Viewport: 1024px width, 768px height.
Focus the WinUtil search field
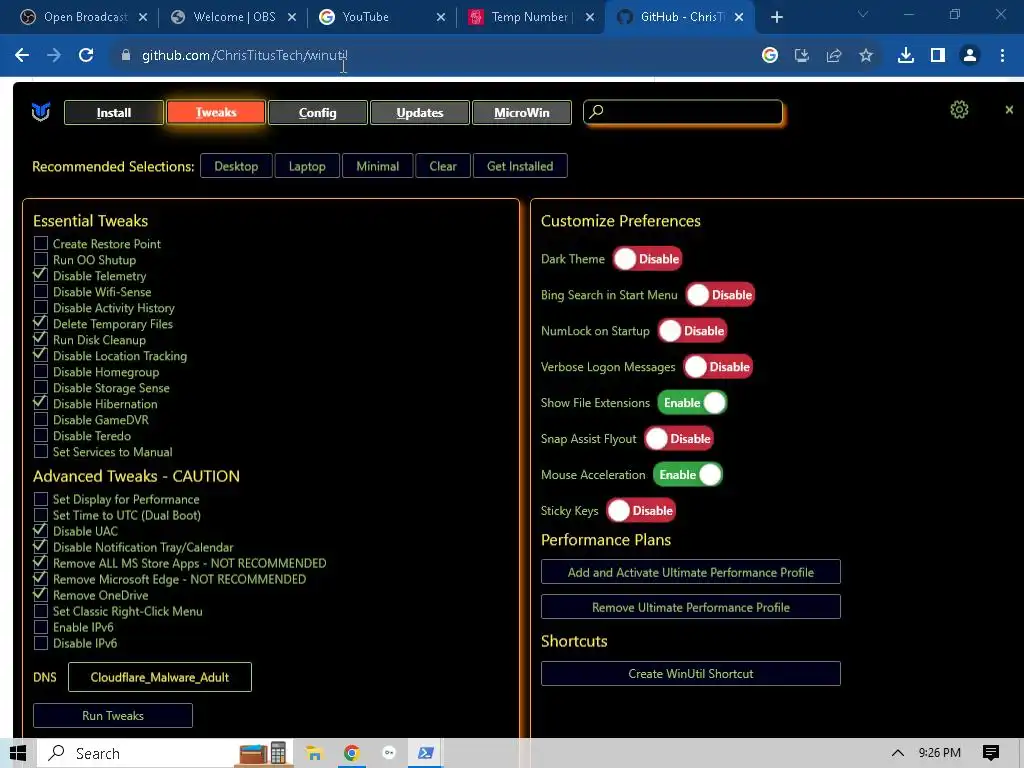click(x=683, y=112)
